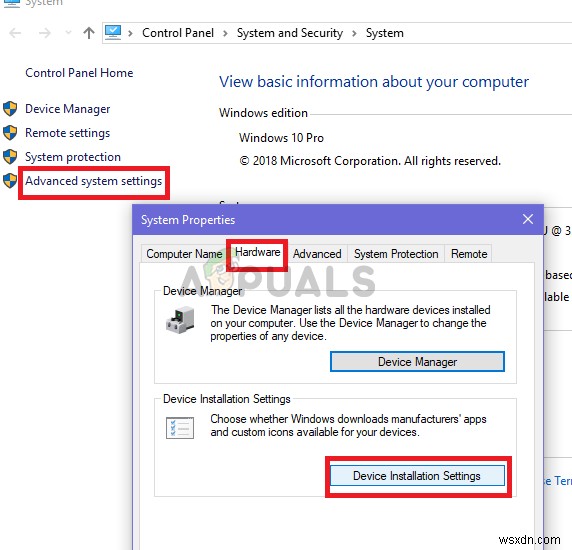The height and width of the screenshot is (550, 572).
Task: Click shield icon beside Device Manager
Action: point(10,109)
